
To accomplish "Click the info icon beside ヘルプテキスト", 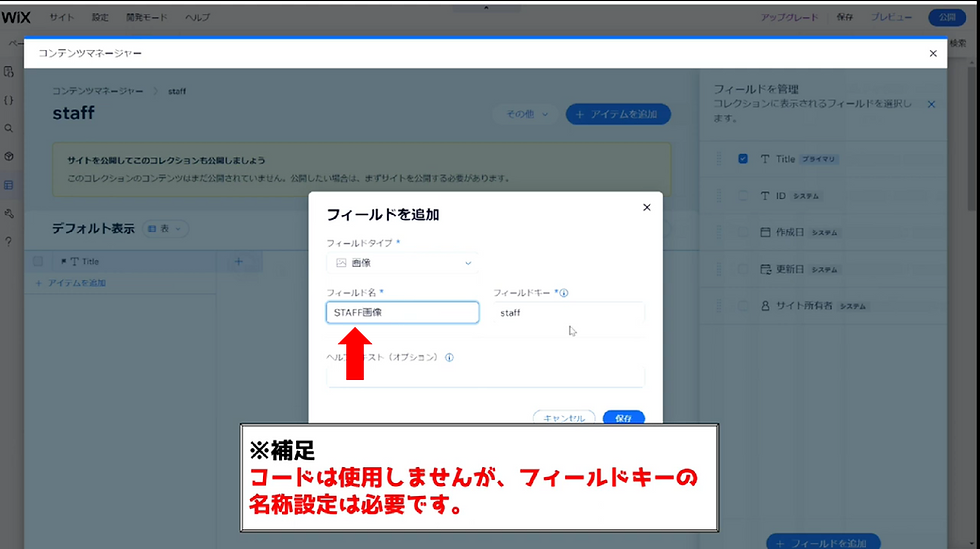I will 449,358.
